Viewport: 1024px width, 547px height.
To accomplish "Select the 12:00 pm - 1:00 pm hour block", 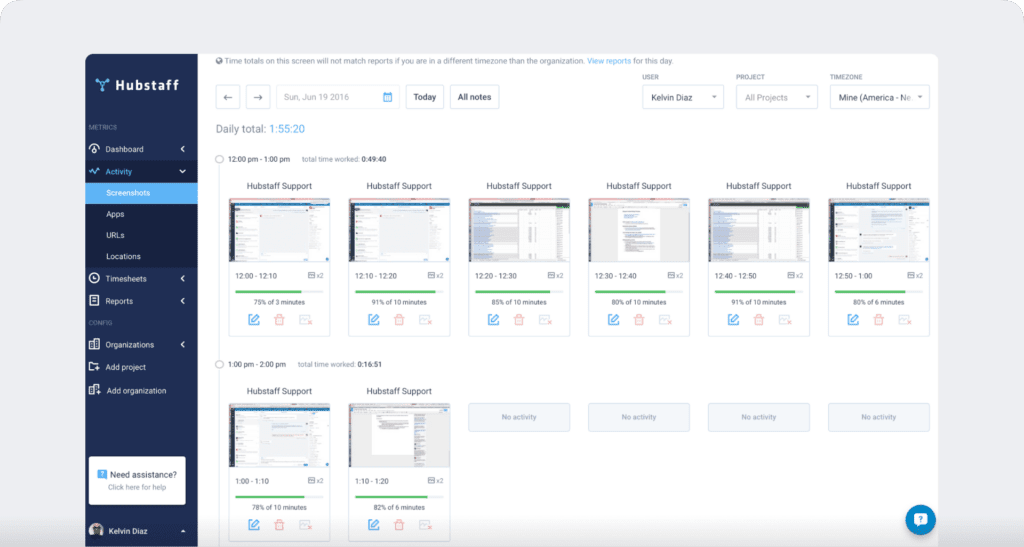I will [x=219, y=159].
